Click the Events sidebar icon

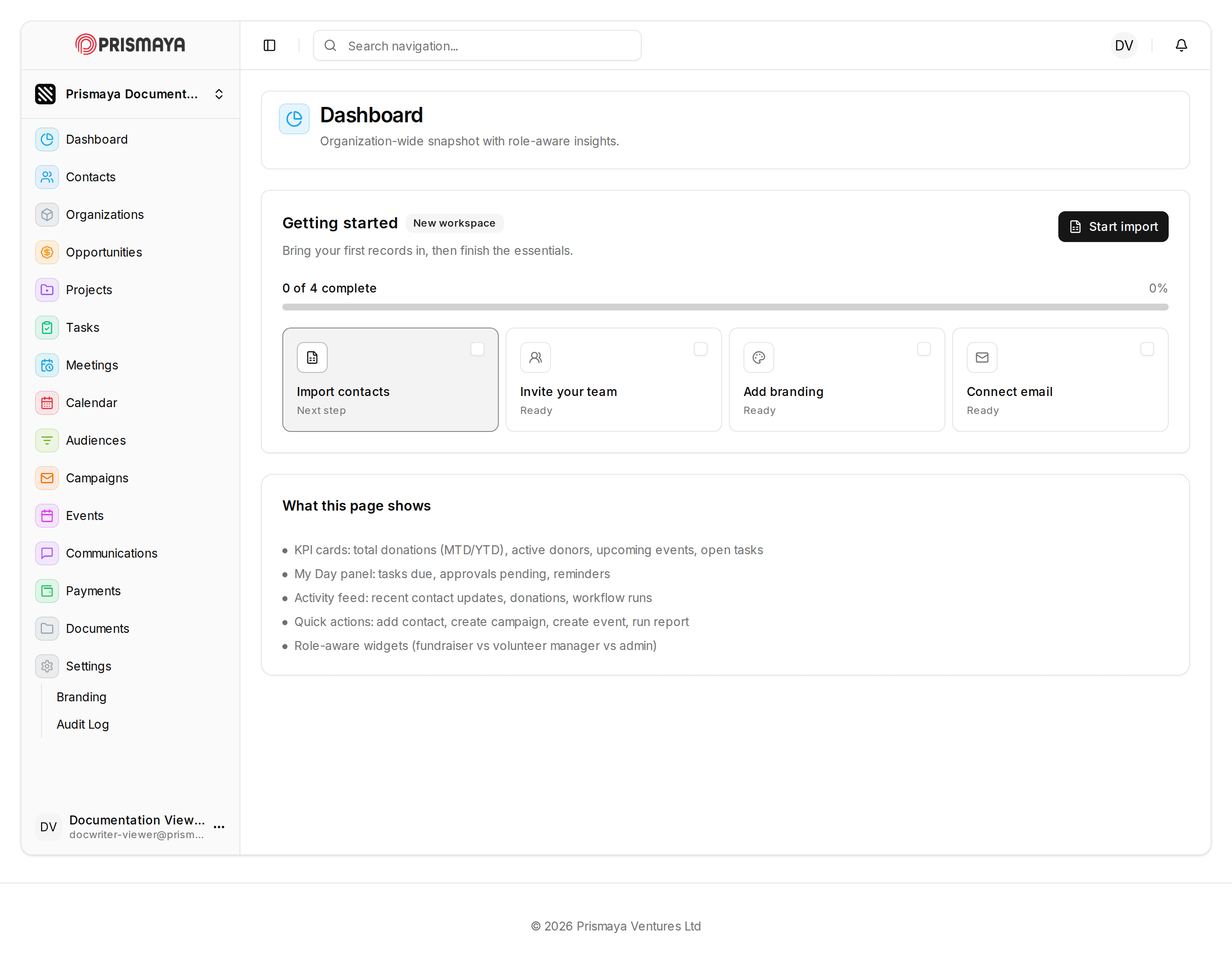coord(47,516)
